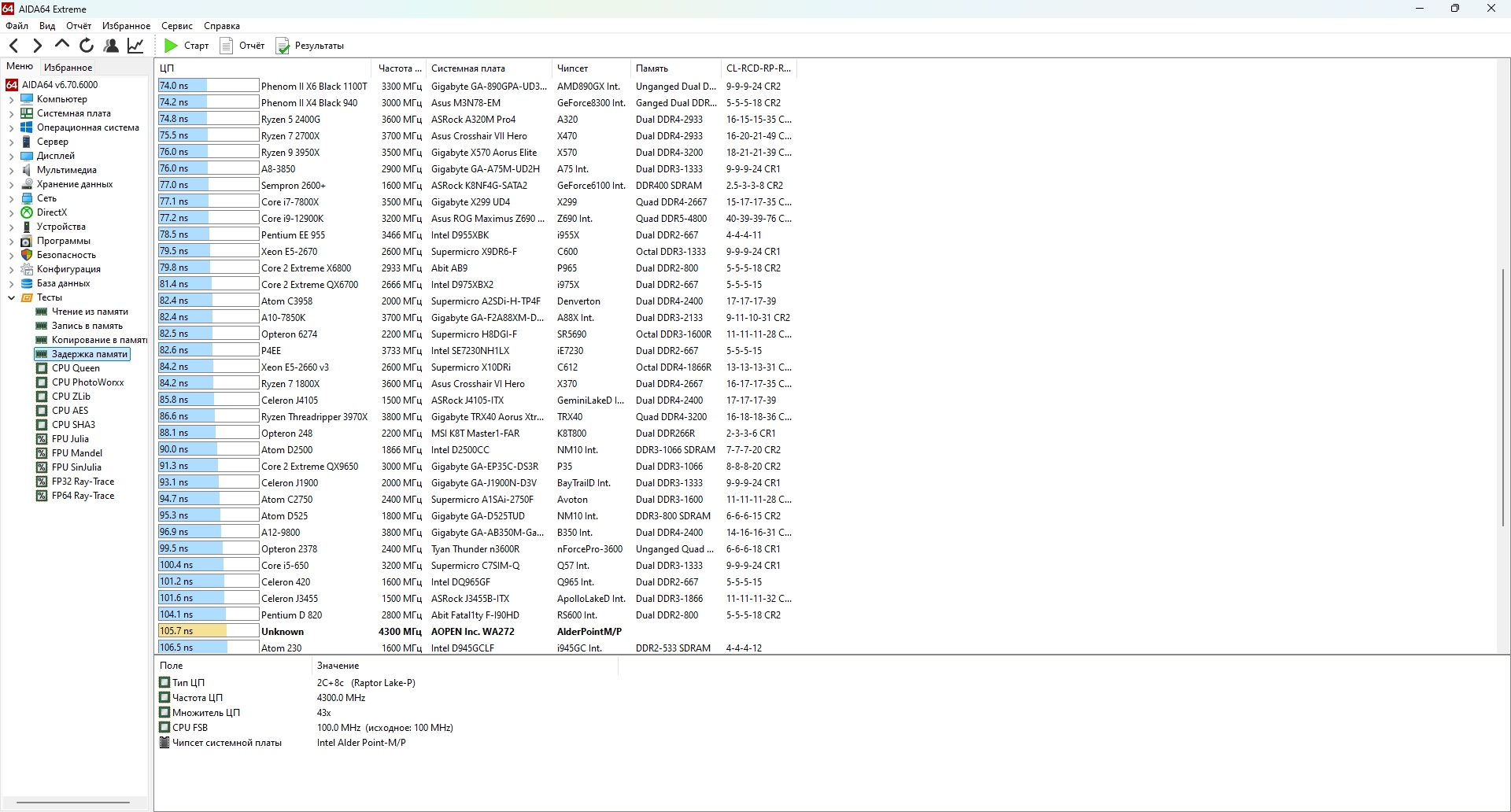Collapse the Тесты tree node
This screenshot has height=812, width=1511.
(11, 297)
